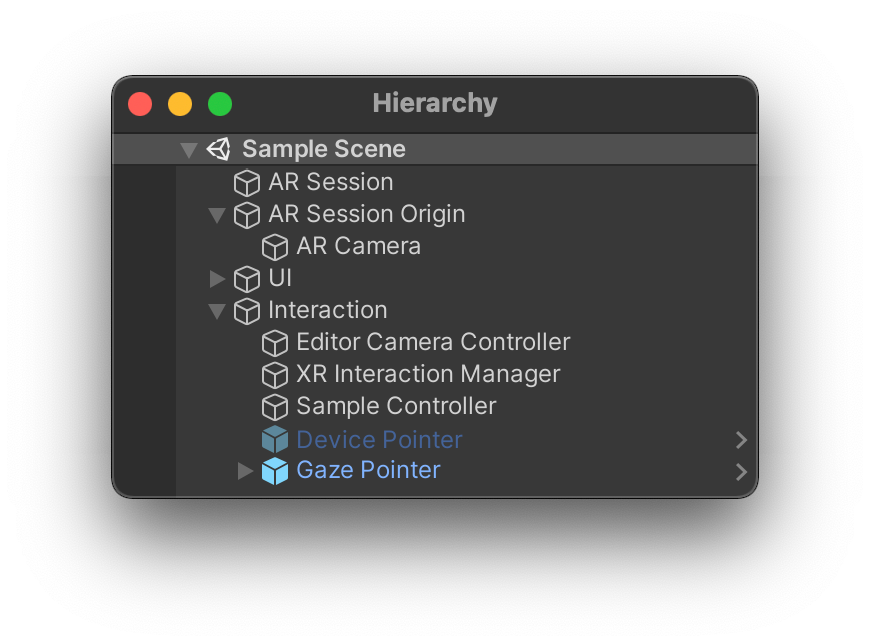870x636 pixels.
Task: Click the green zoom window button
Action: (x=220, y=104)
